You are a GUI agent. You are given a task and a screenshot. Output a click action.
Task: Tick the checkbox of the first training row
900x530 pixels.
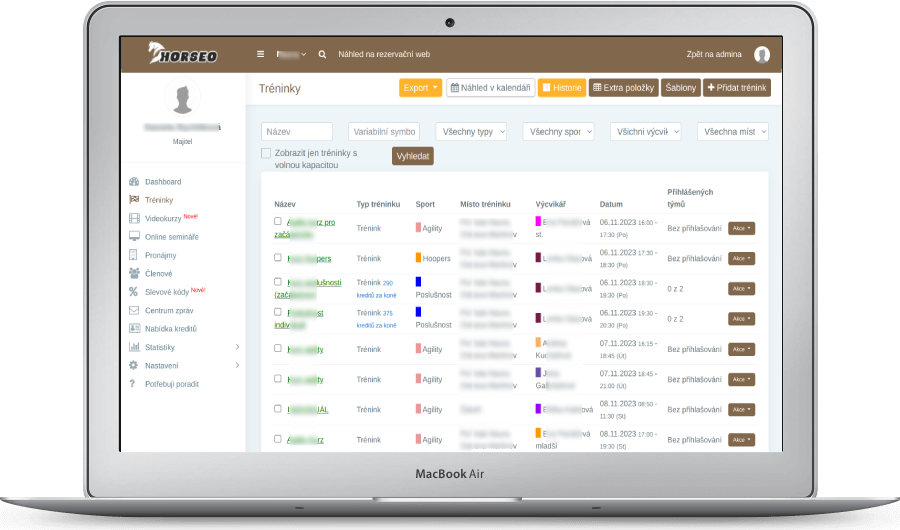point(278,221)
